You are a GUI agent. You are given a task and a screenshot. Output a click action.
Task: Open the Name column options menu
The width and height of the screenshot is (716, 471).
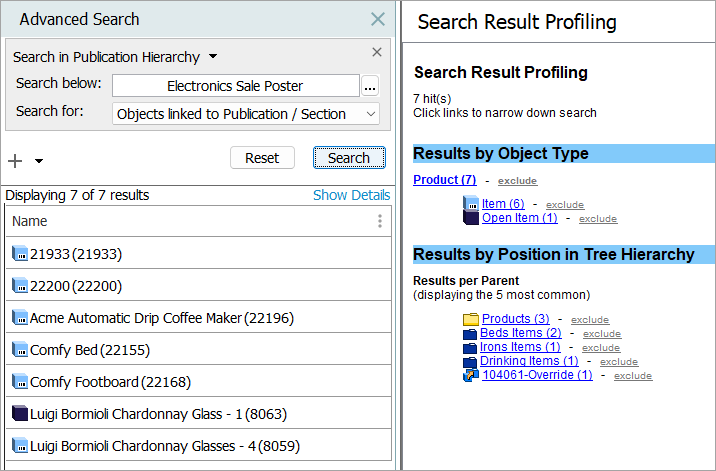tap(379, 221)
